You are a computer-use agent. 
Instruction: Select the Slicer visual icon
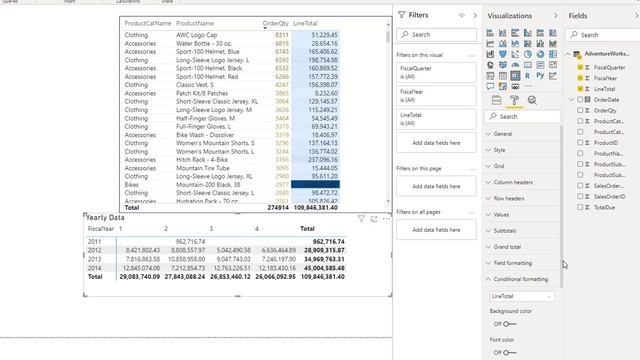coord(490,76)
